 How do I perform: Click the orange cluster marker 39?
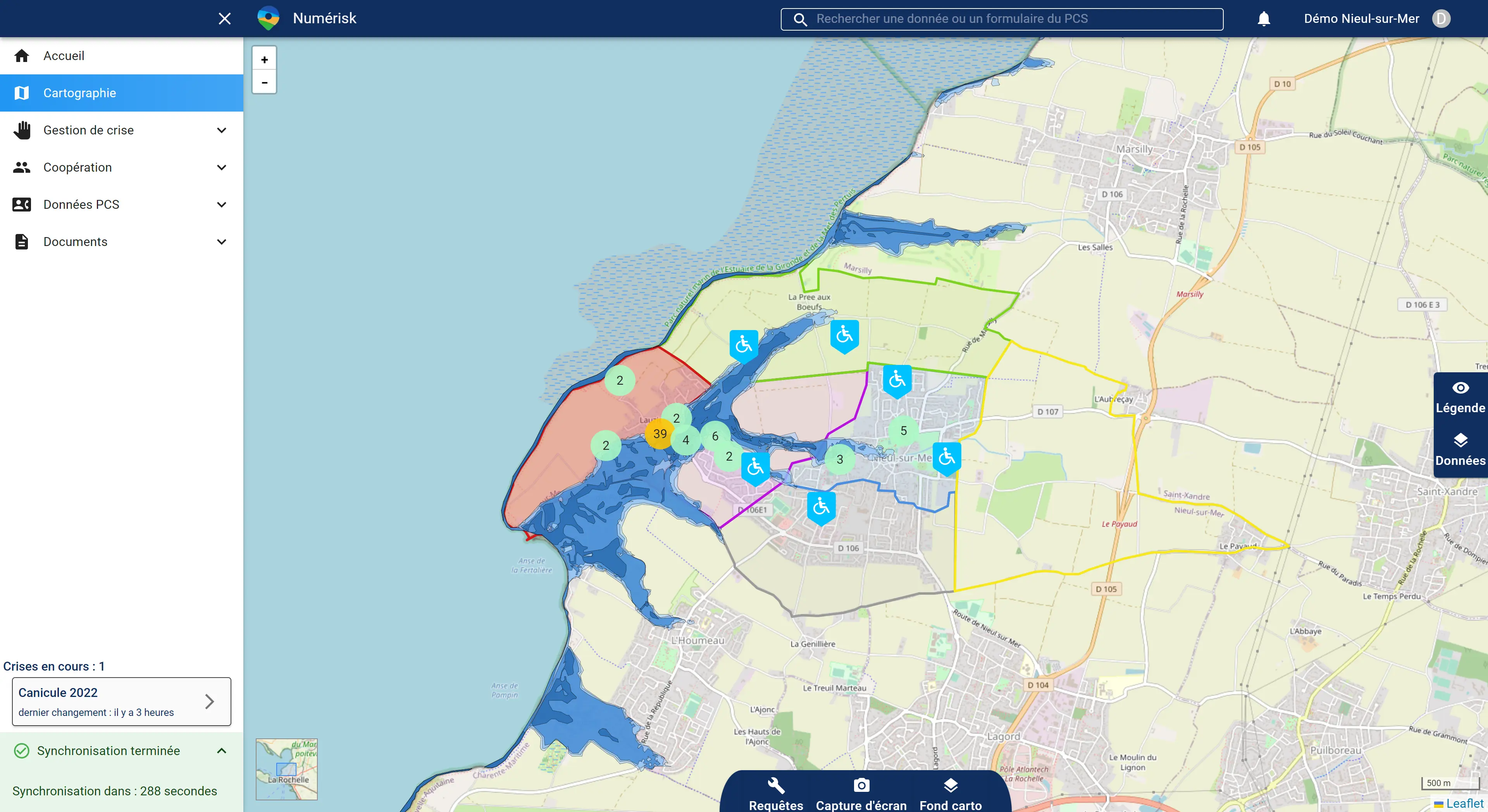coord(660,434)
